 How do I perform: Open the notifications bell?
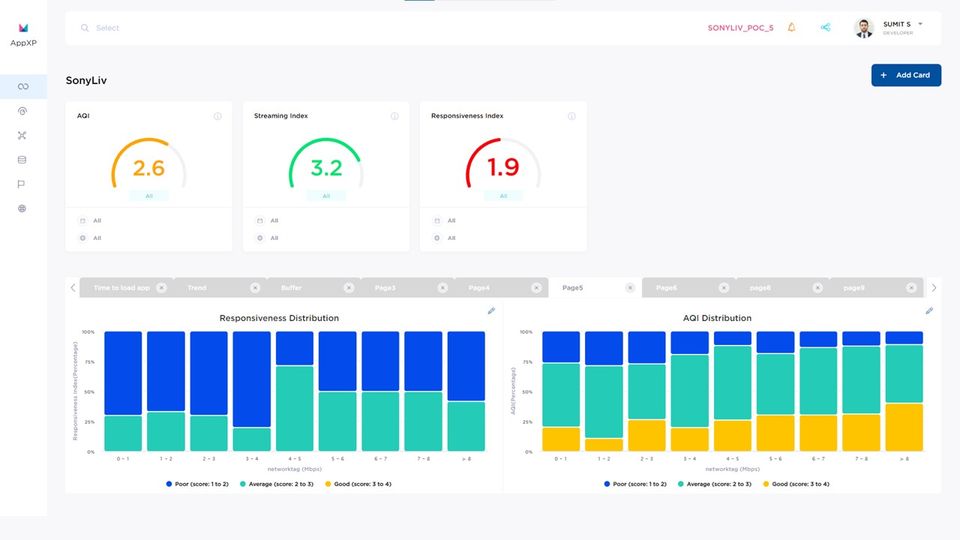point(792,28)
